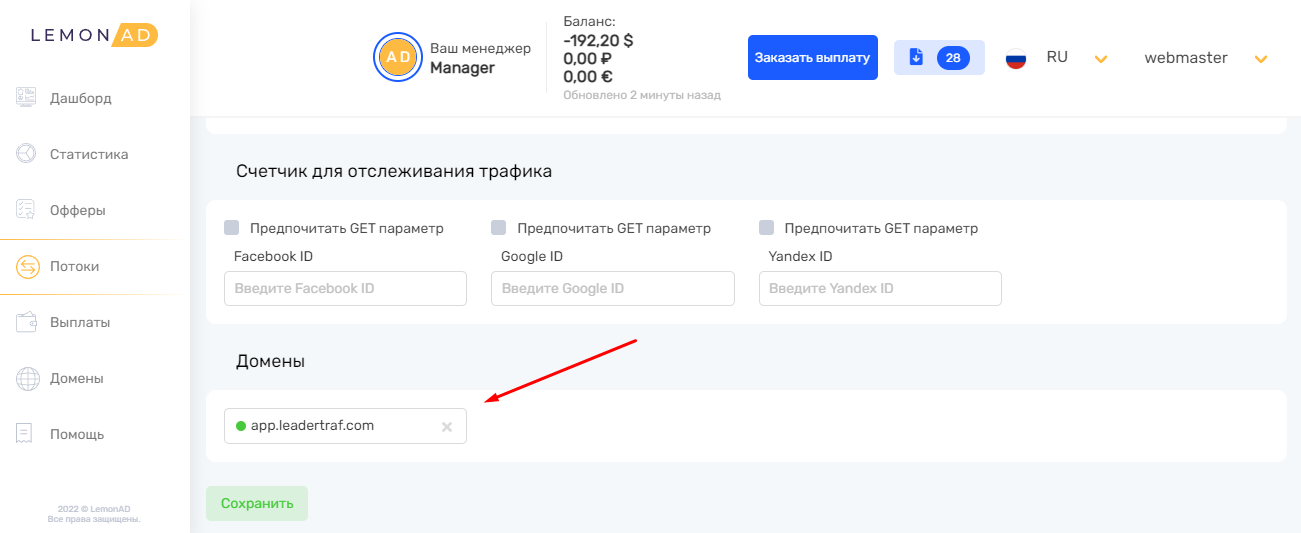This screenshot has width=1301, height=533.
Task: Toggle GET parameter checkbox above Google ID
Action: tap(499, 228)
